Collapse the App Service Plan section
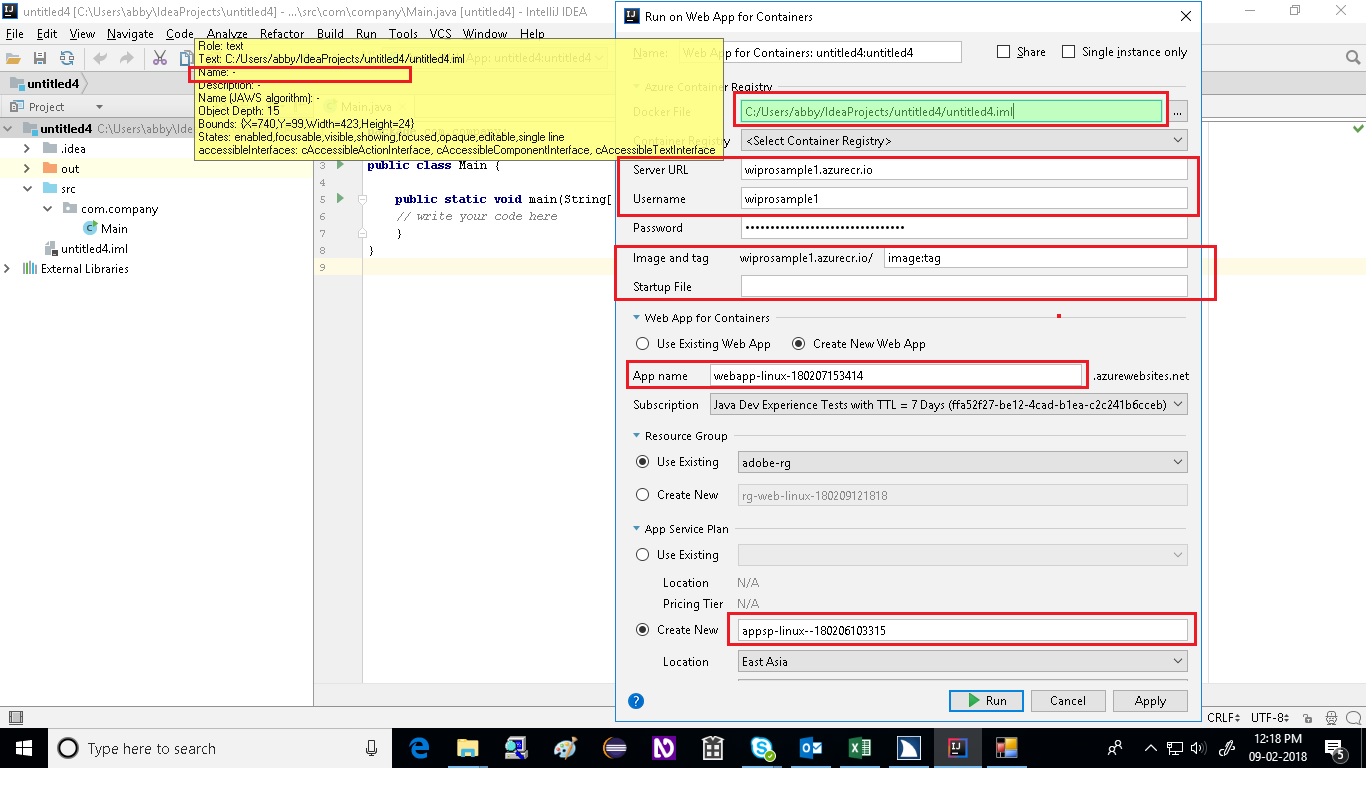Viewport: 1372px width, 804px height. coord(634,528)
